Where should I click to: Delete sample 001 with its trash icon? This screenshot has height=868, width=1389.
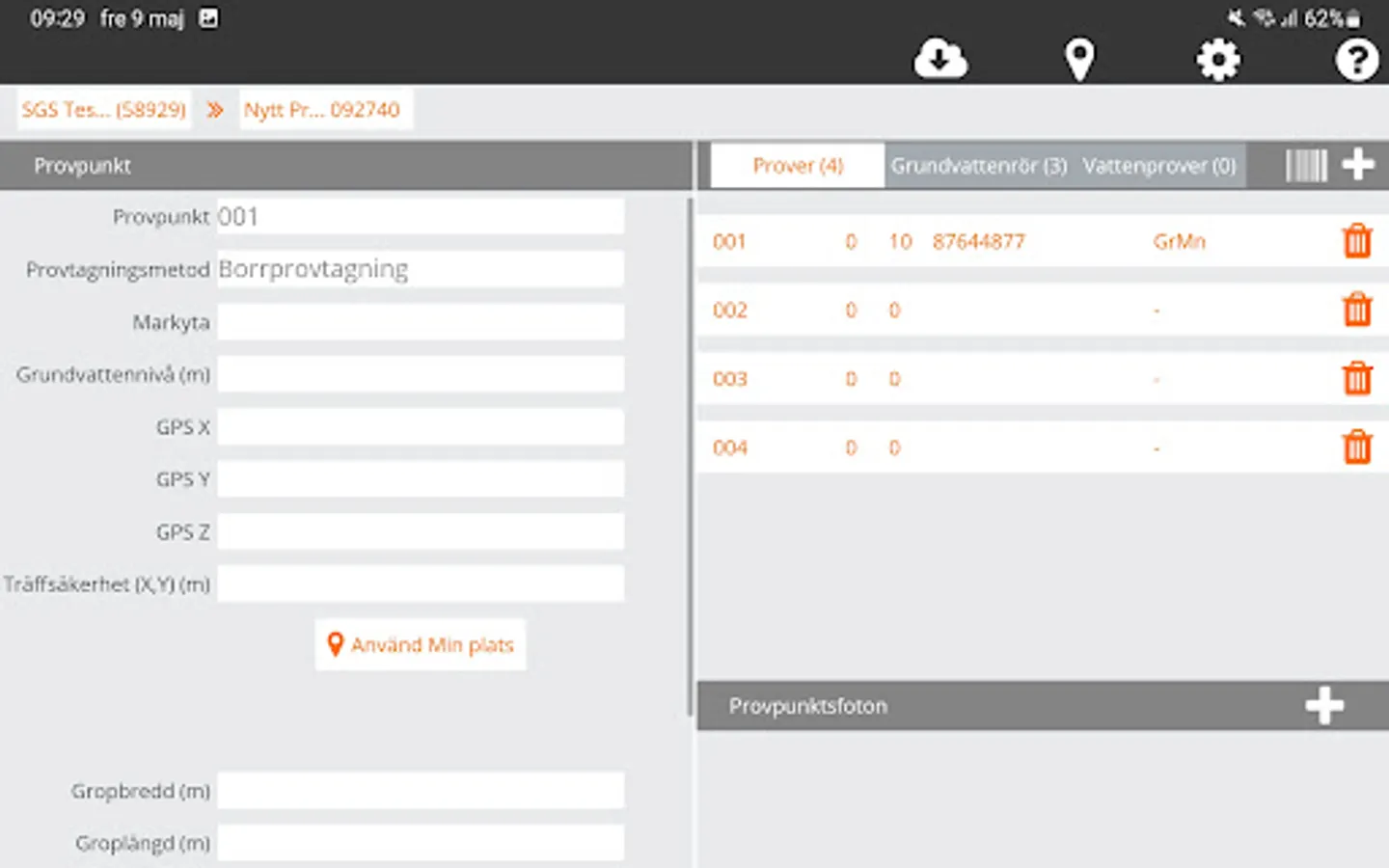point(1357,241)
